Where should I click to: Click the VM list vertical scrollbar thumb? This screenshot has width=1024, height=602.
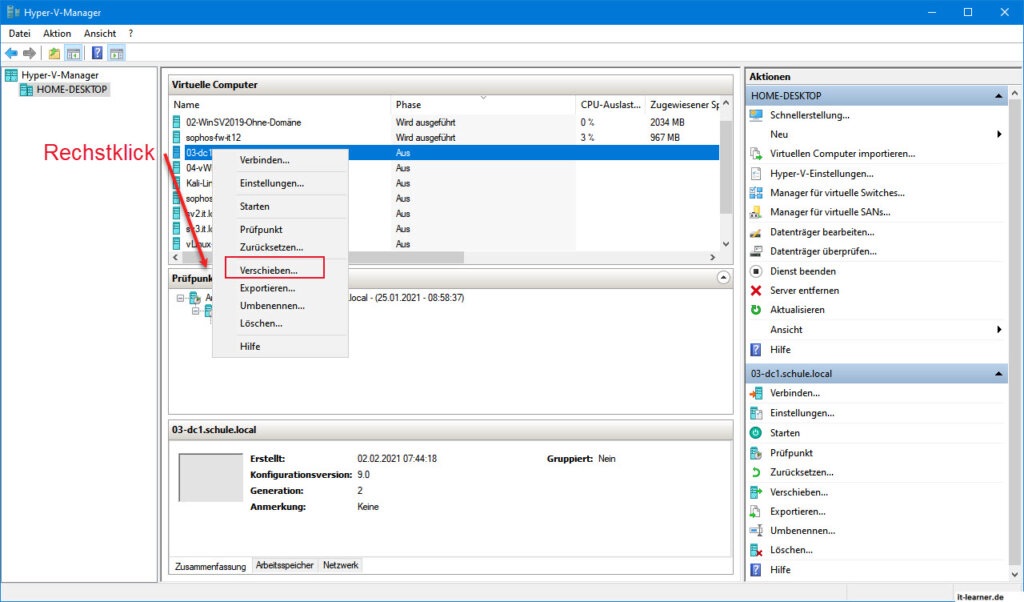click(726, 166)
